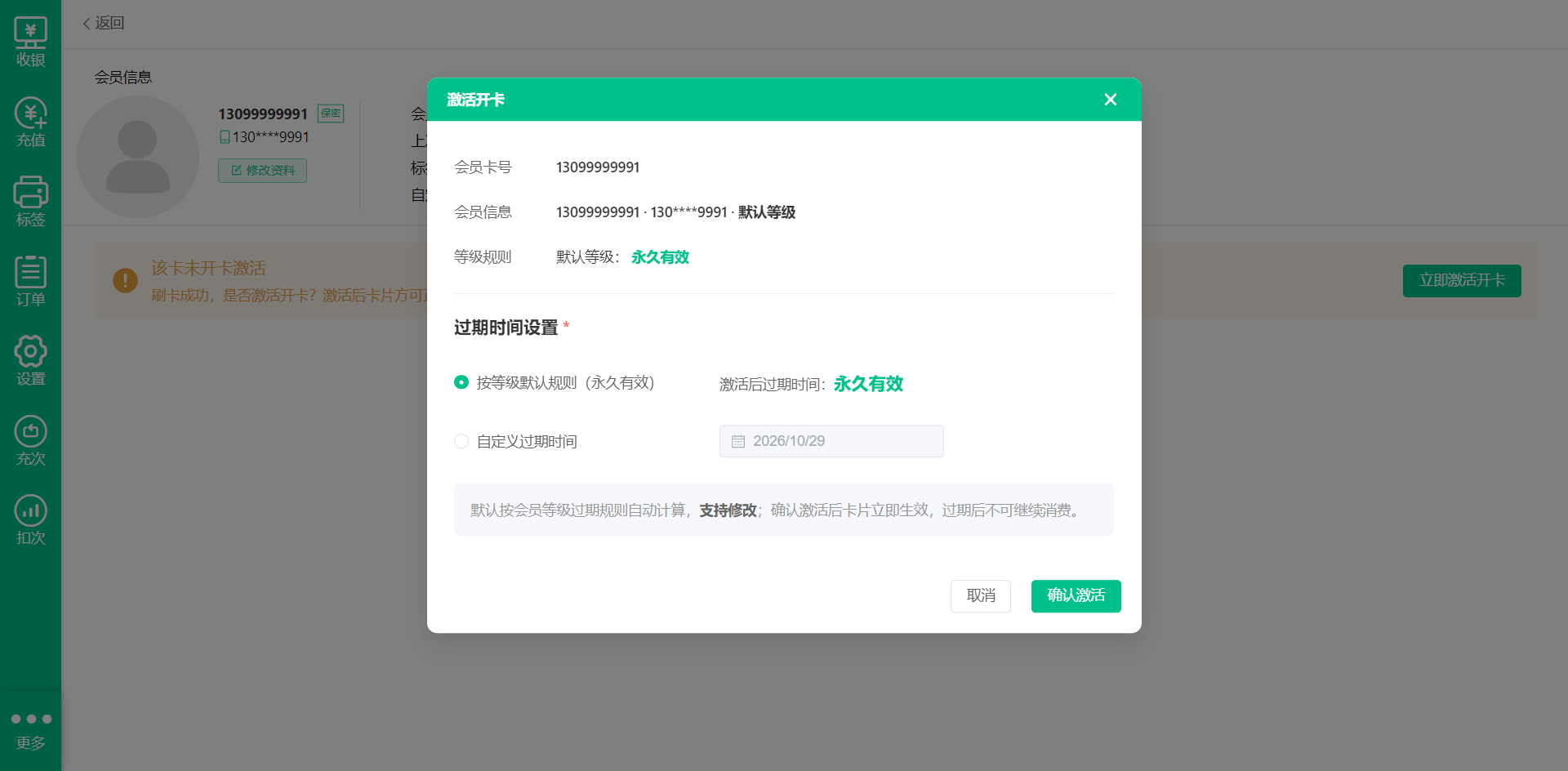Open the 标签 label printer sidebar icon
Image resolution: width=1568 pixels, height=771 pixels.
point(30,202)
